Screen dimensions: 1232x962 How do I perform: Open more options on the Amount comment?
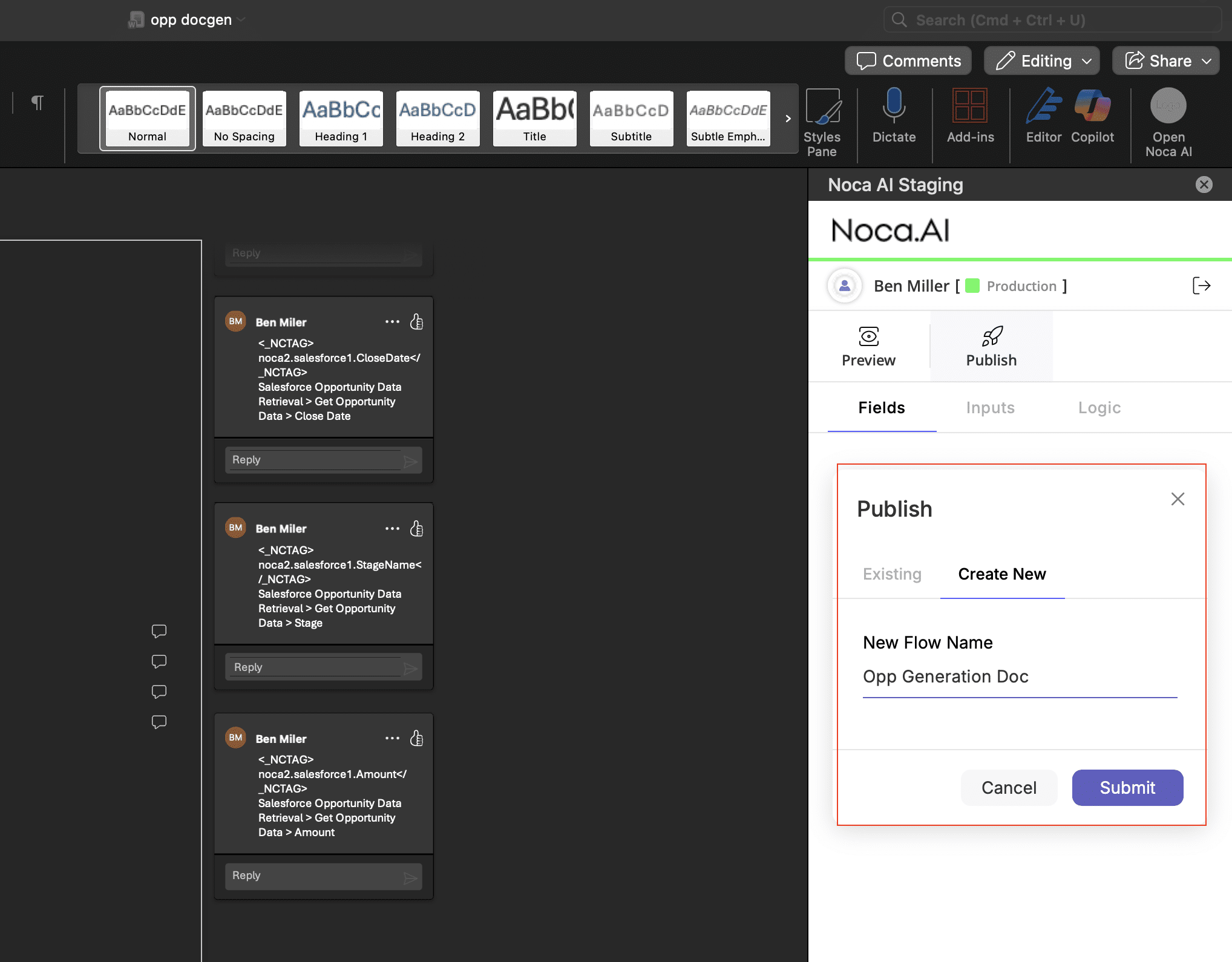392,738
